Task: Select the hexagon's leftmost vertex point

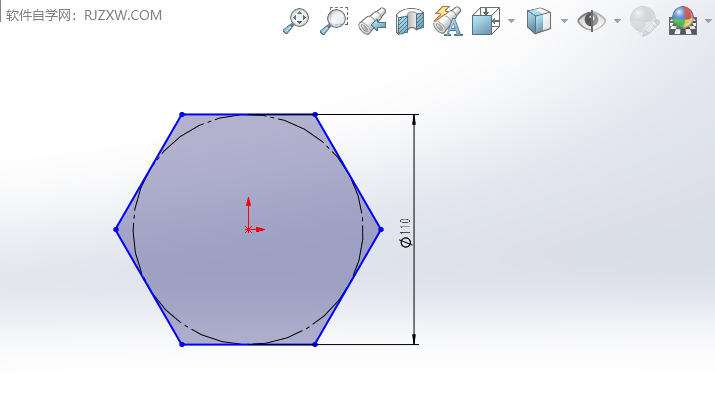Action: point(116,229)
